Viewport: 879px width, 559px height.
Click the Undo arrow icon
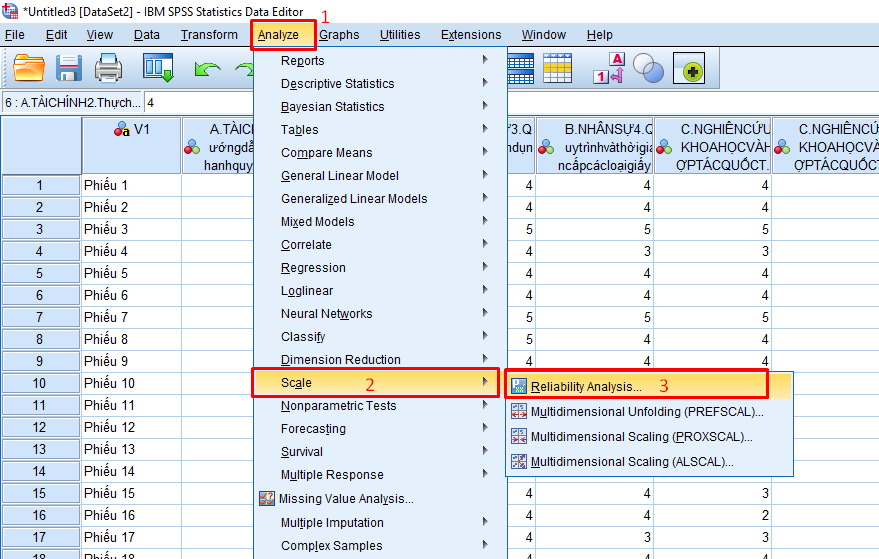coord(207,69)
